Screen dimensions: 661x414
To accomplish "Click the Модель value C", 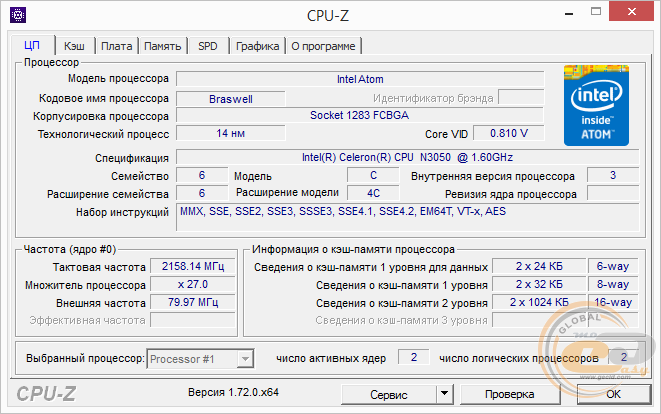I will pyautogui.click(x=373, y=175).
